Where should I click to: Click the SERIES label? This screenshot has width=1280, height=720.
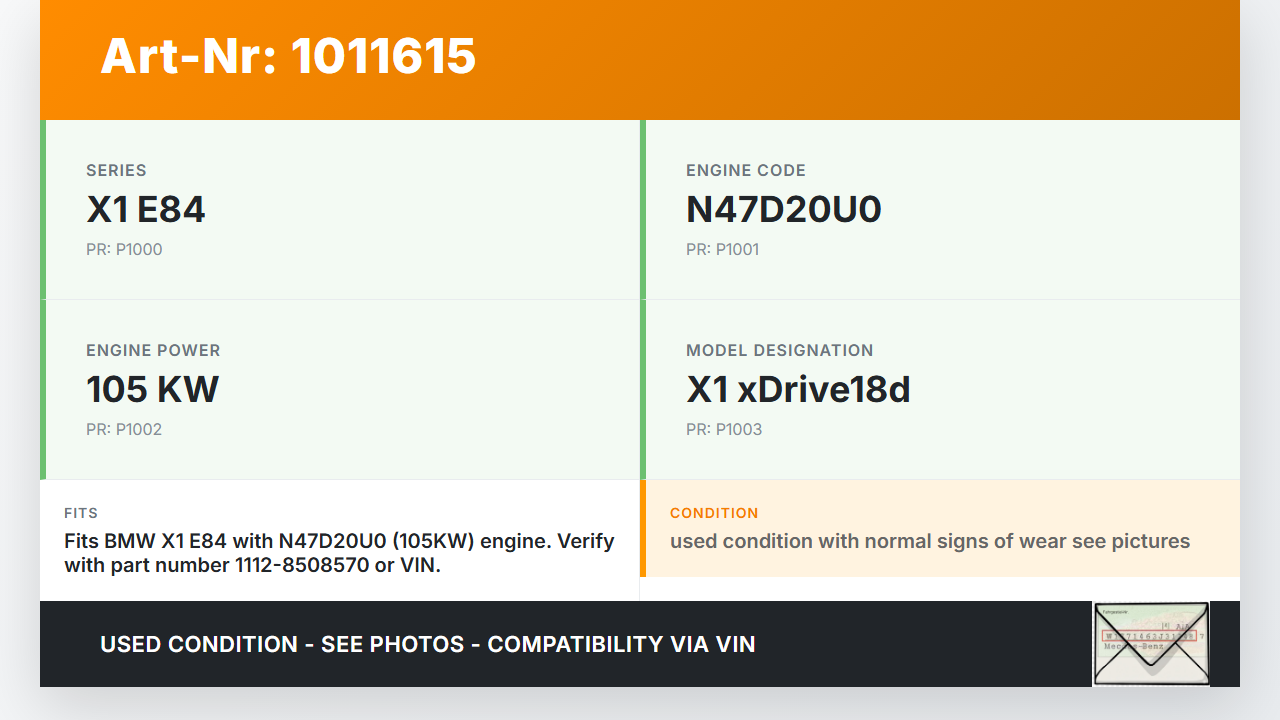click(116, 171)
